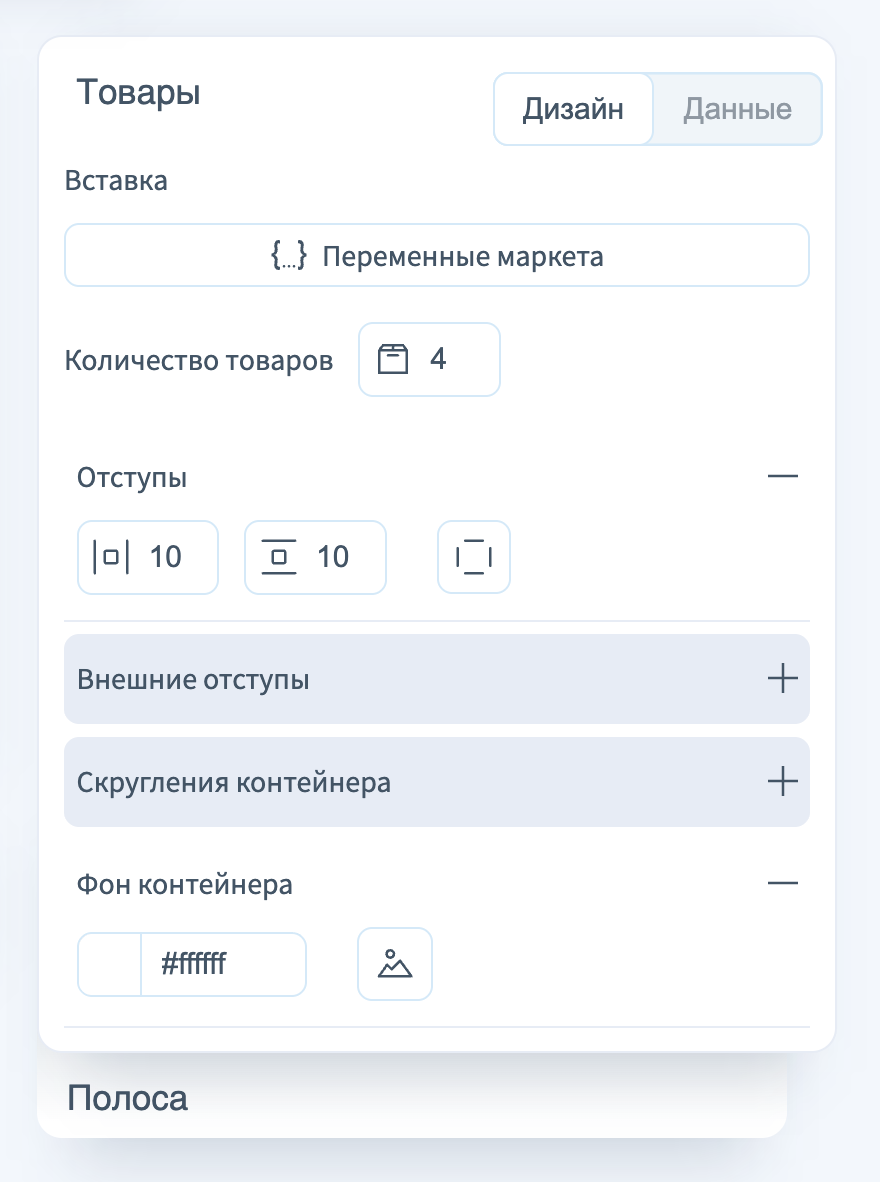
Task: Open the white background color swatch
Action: point(110,964)
